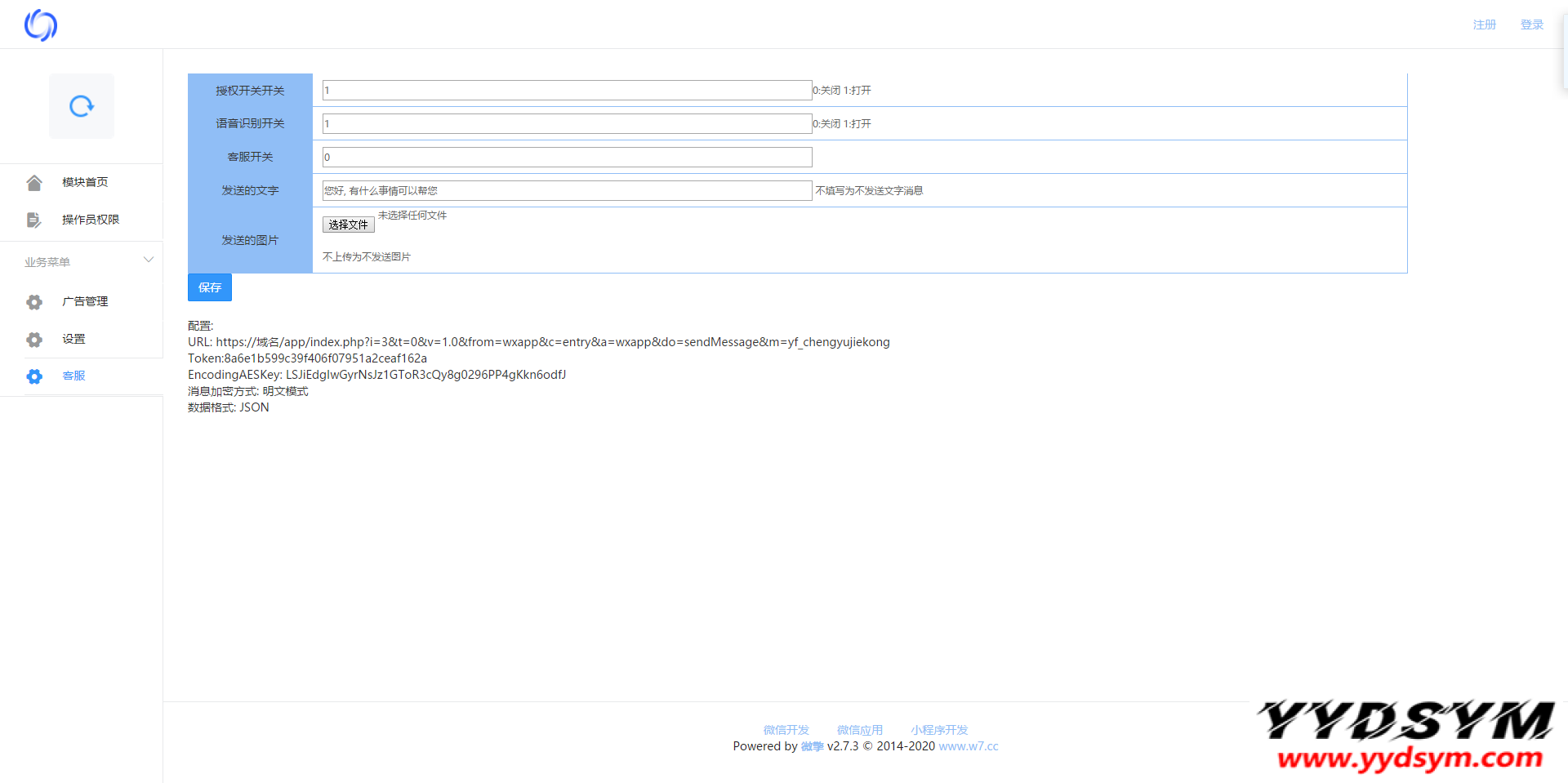
Task: Visit the www.w7.cc footer link
Action: pyautogui.click(x=969, y=746)
